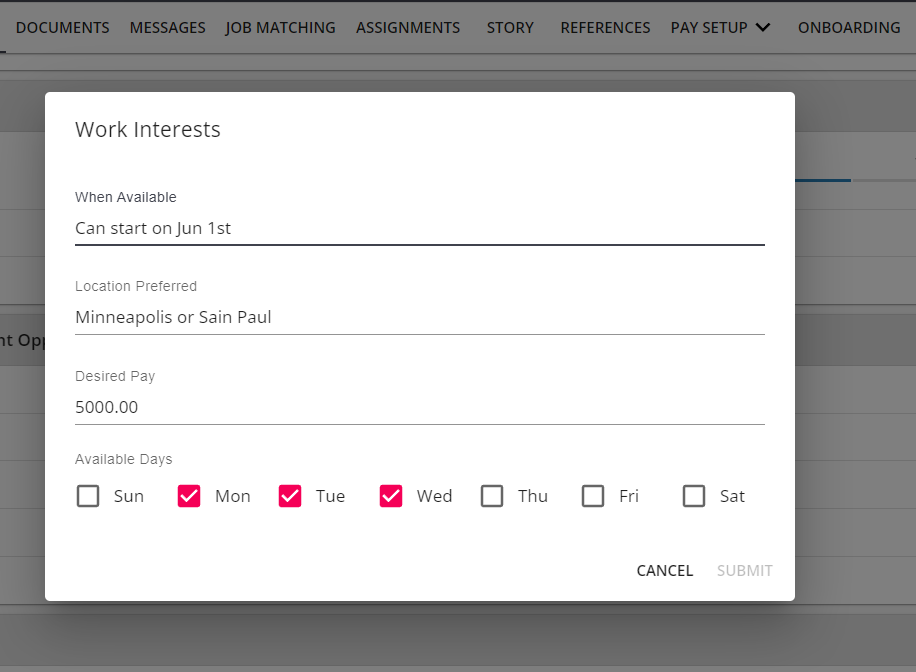Check the Fri availability checkbox
The image size is (916, 672).
tap(593, 496)
